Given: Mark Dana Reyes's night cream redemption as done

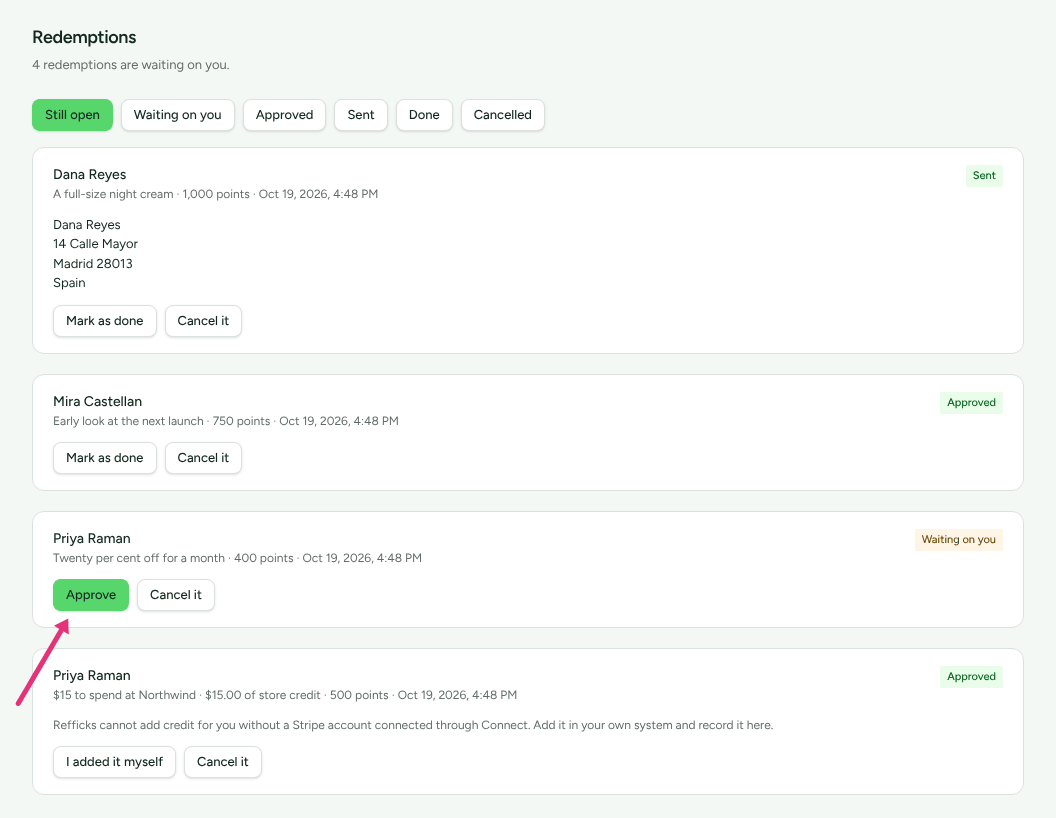Looking at the screenshot, I should (x=104, y=321).
